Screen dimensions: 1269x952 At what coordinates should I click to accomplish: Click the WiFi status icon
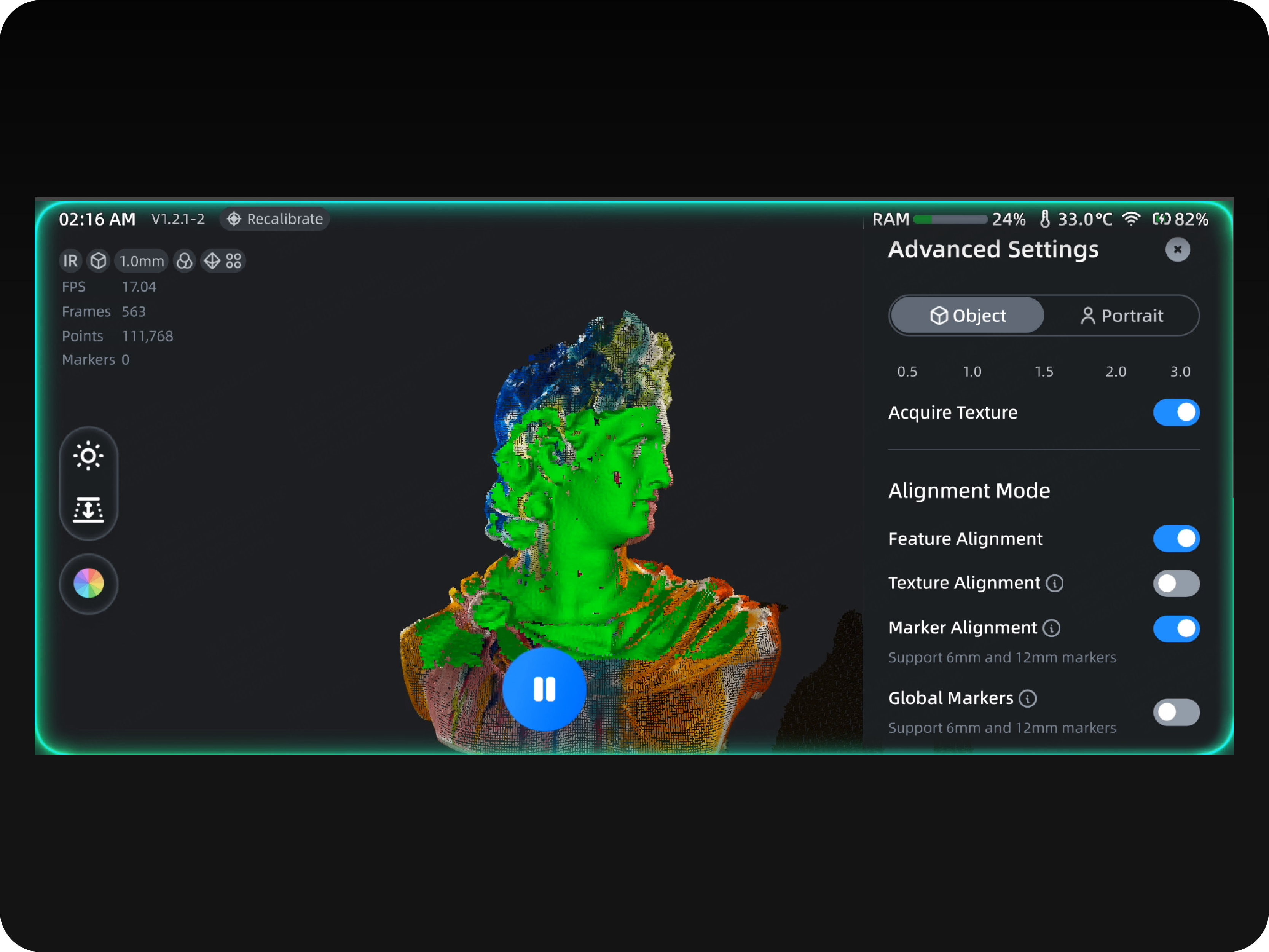1131,219
